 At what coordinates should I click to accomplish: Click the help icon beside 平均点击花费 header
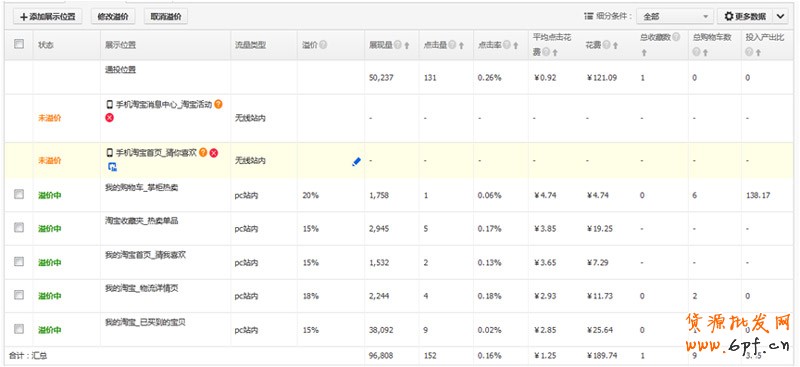pyautogui.click(x=546, y=52)
